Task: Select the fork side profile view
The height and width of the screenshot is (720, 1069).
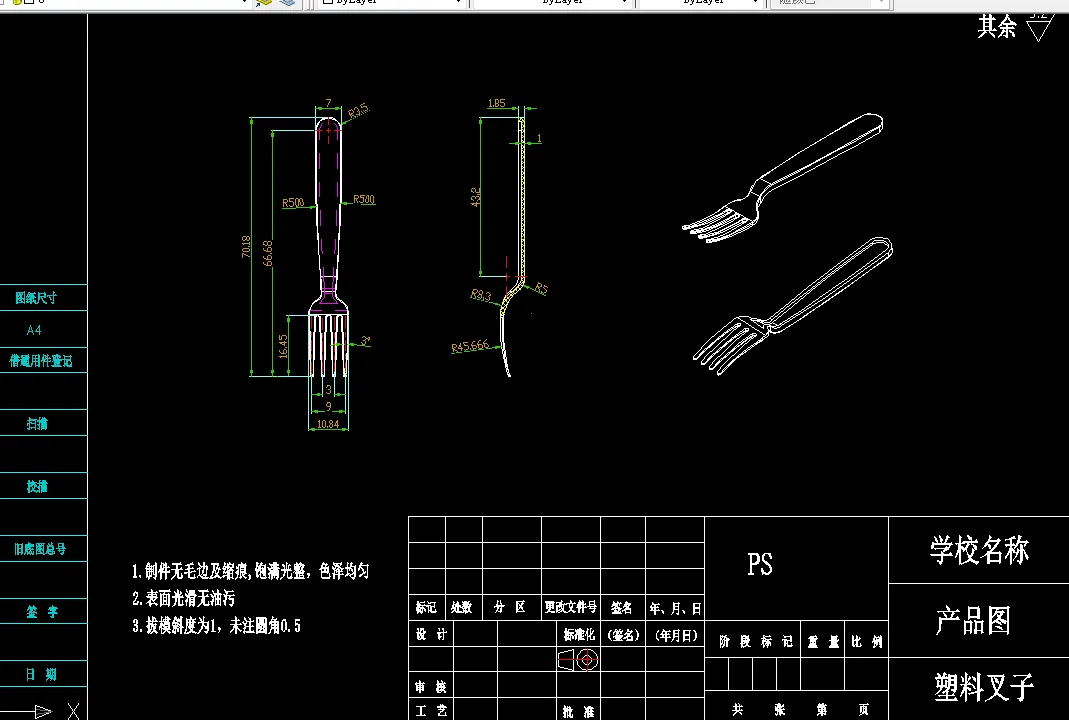Action: coord(515,247)
